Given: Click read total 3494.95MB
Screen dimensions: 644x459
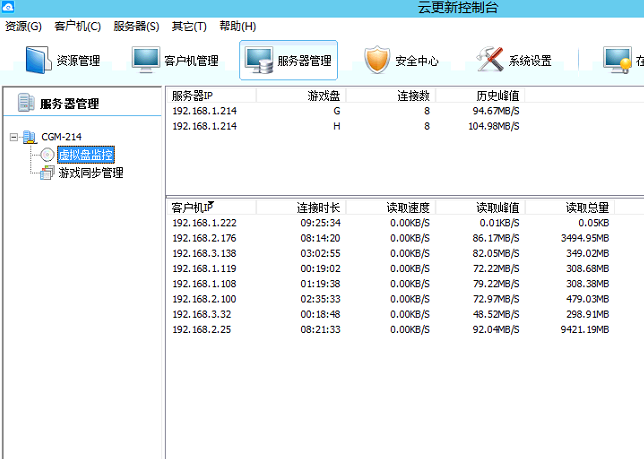Looking at the screenshot, I should (585, 238).
